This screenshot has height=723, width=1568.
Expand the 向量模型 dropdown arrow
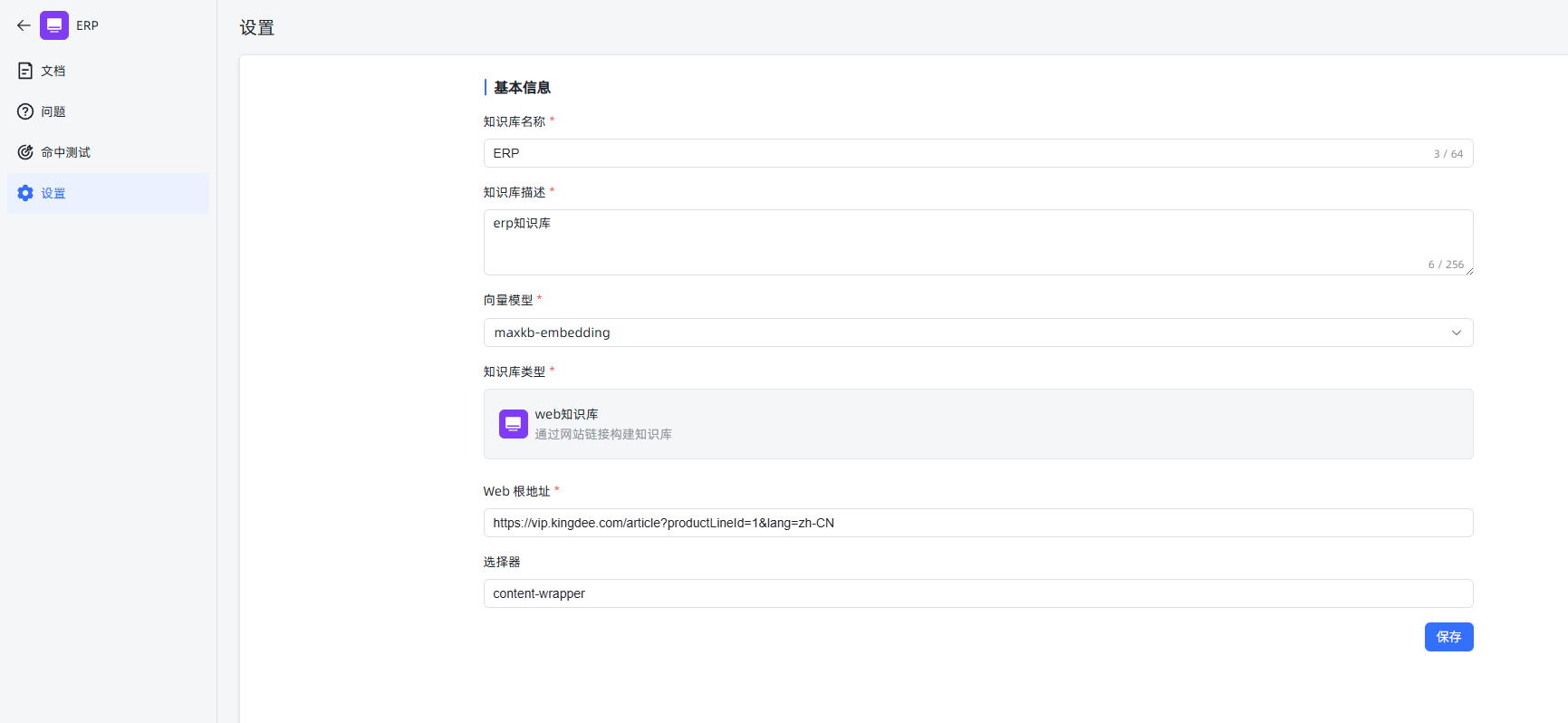tap(1456, 333)
